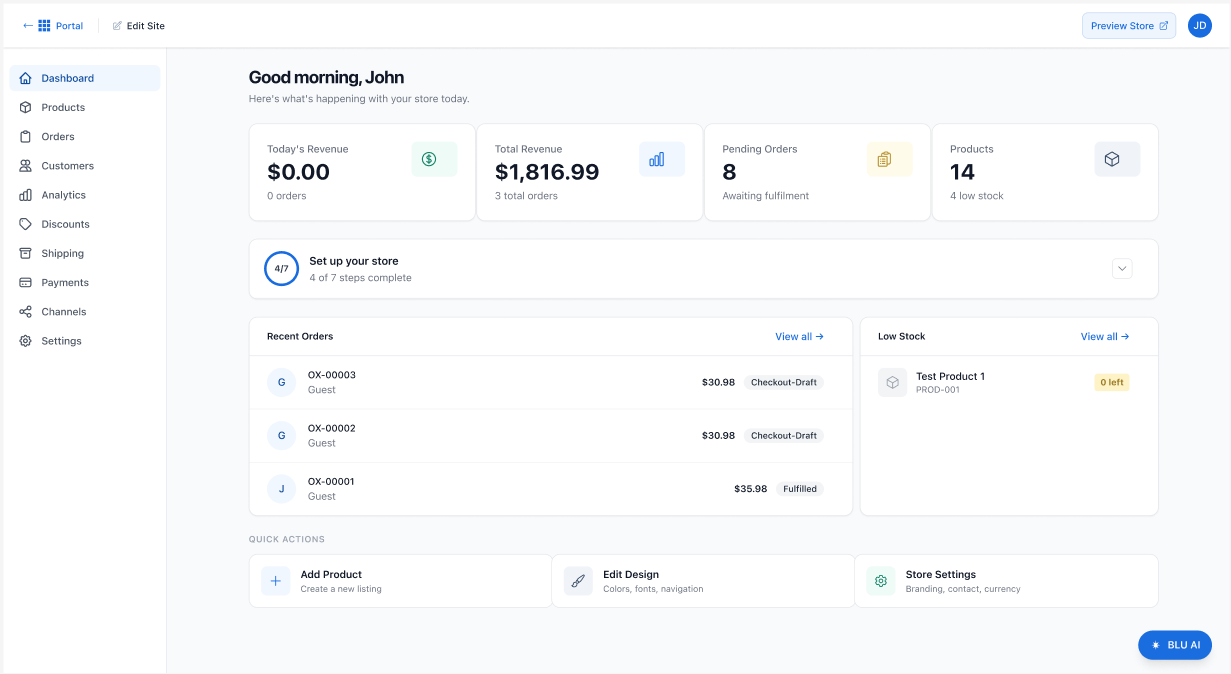Click the gear icon on Store Settings action
Screen dimensions: 1231x674
click(x=881, y=581)
